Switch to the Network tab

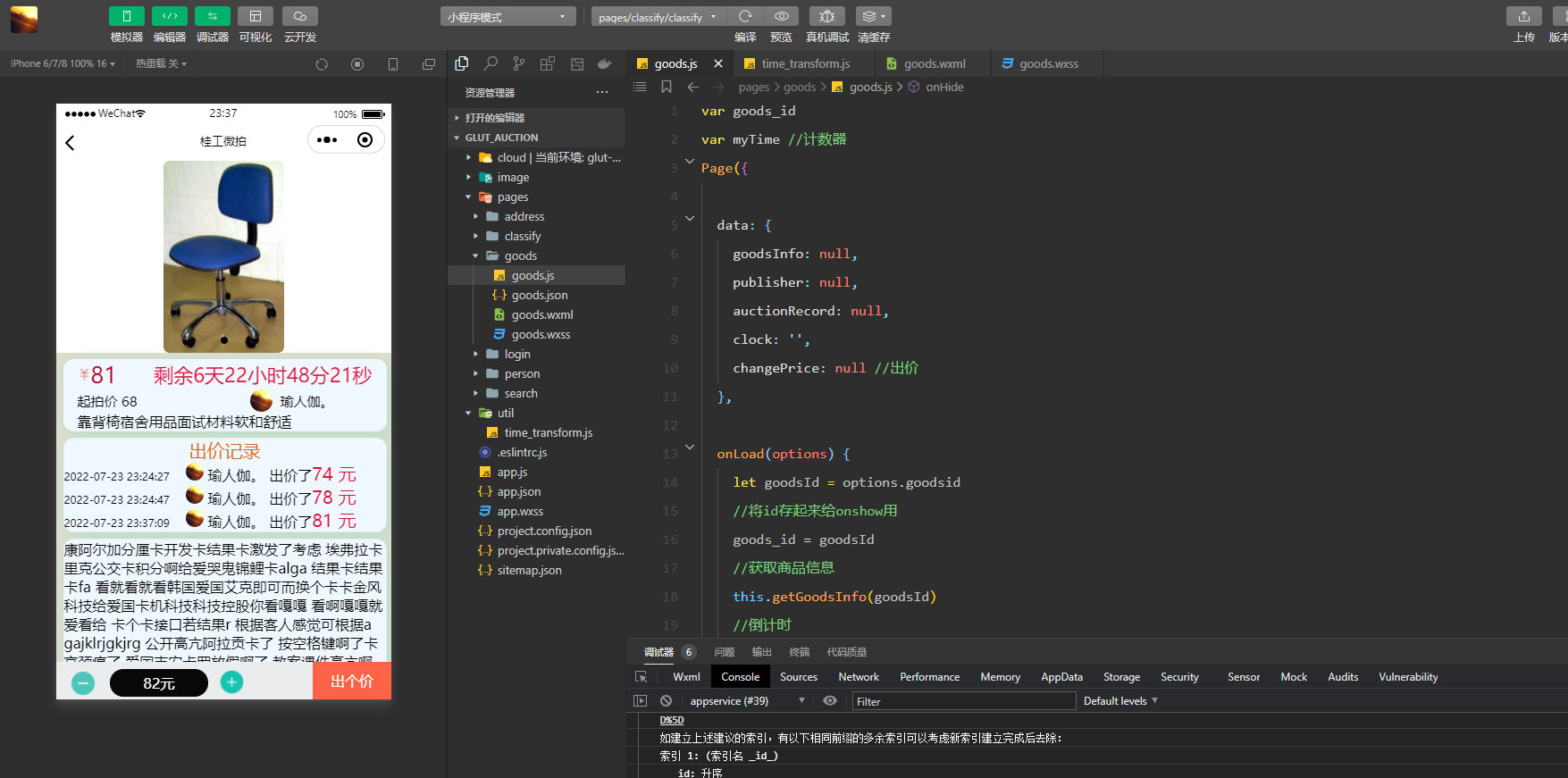click(858, 677)
